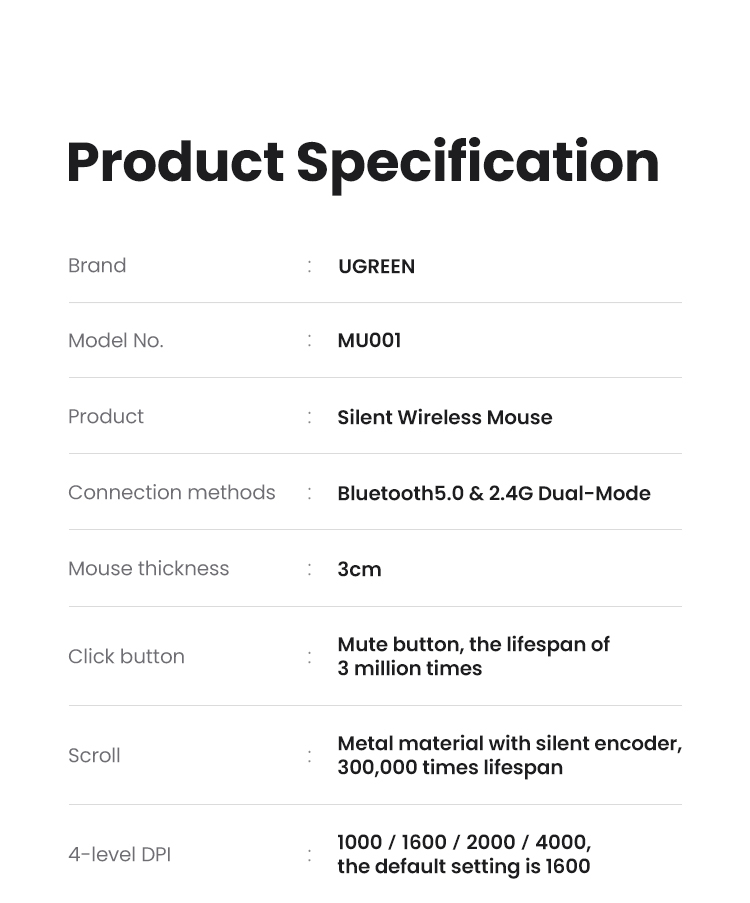
Task: Click the Product row label
Action: pos(106,417)
